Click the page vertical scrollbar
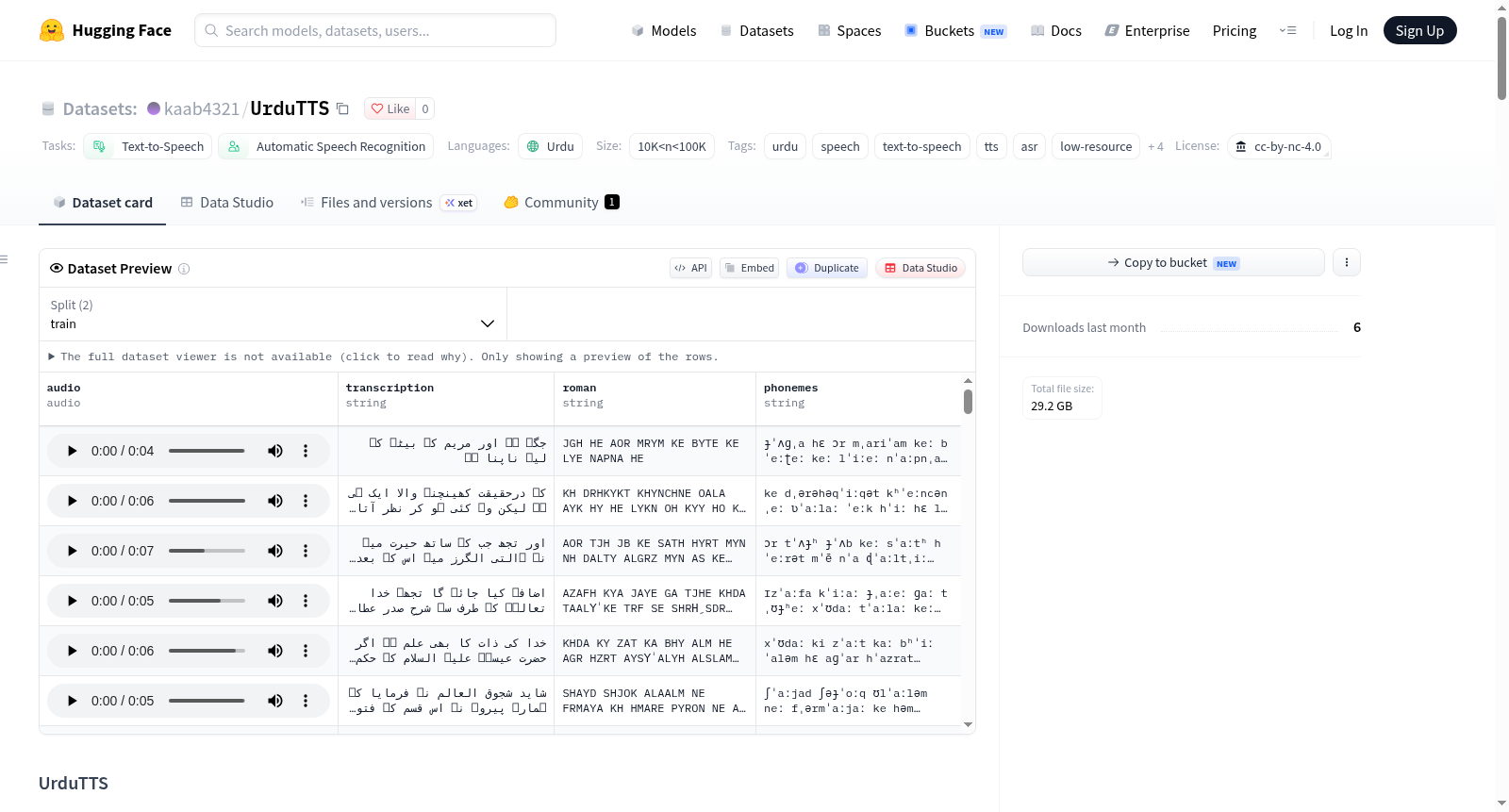 (x=1501, y=57)
